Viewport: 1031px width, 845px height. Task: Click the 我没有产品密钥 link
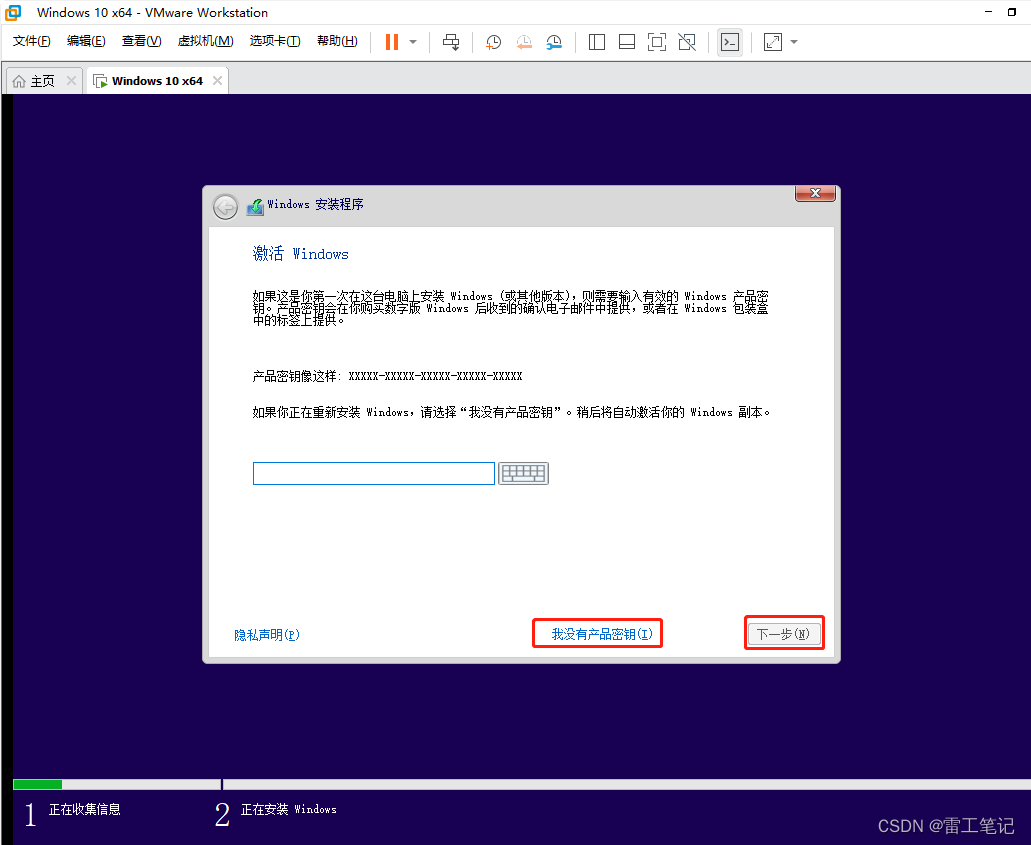click(x=601, y=634)
